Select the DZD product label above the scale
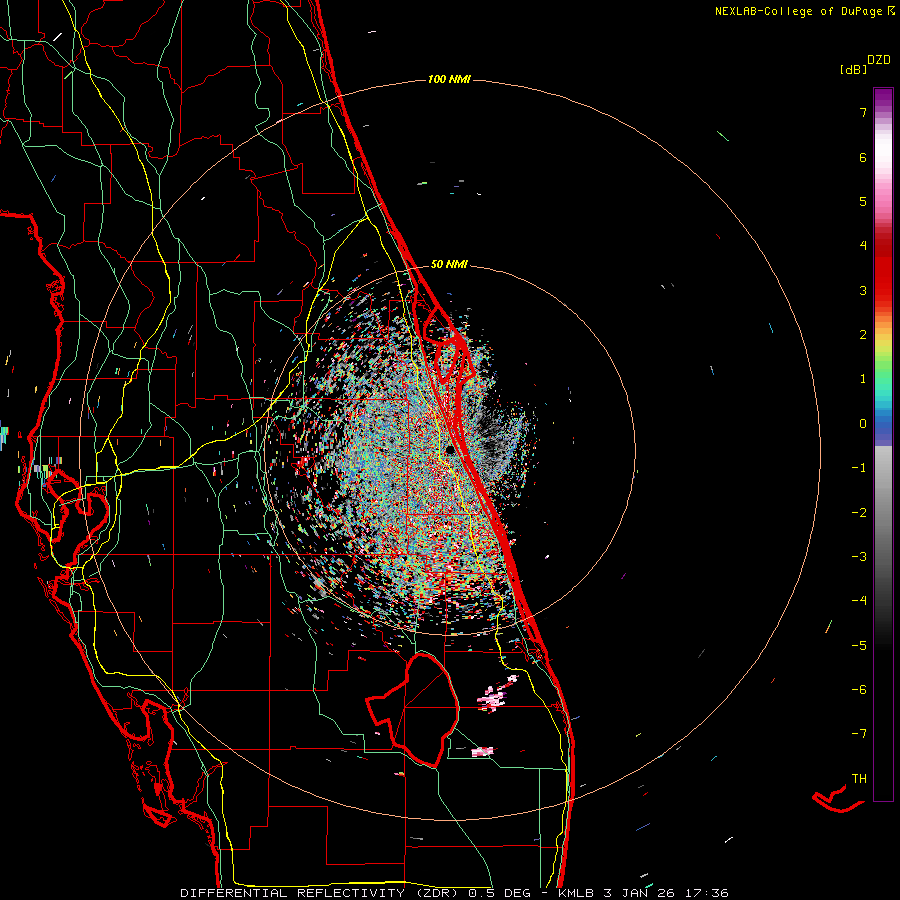 [x=879, y=60]
